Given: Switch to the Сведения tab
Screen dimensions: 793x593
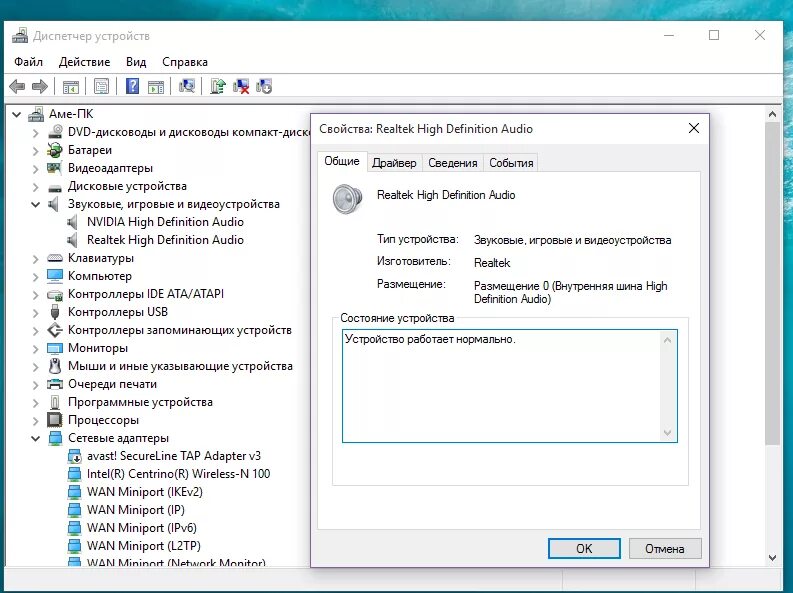Looking at the screenshot, I should (453, 163).
